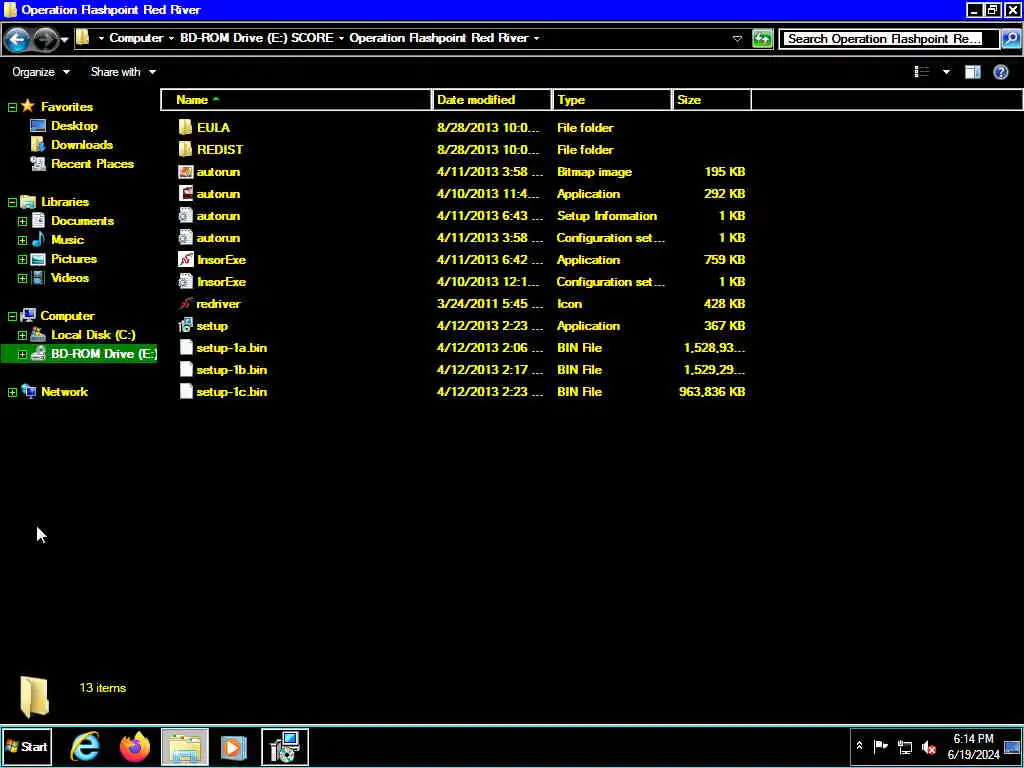The height and width of the screenshot is (768, 1024).
Task: Click BD-ROM Drive (E:) SCORE breadcrumb
Action: click(257, 38)
